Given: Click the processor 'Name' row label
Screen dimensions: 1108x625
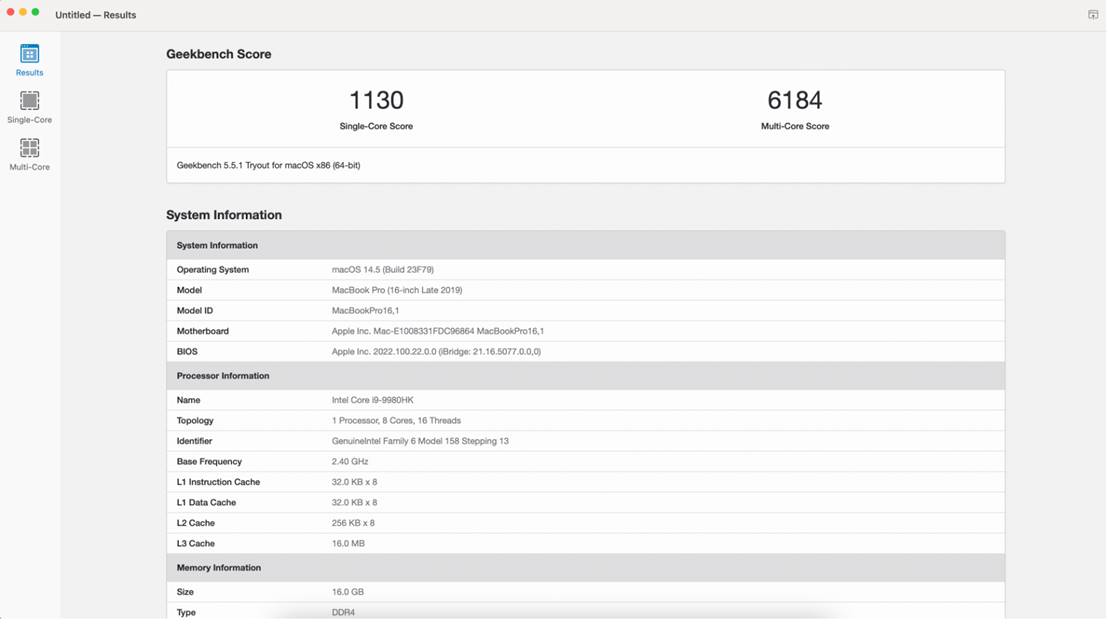Looking at the screenshot, I should 189,400.
